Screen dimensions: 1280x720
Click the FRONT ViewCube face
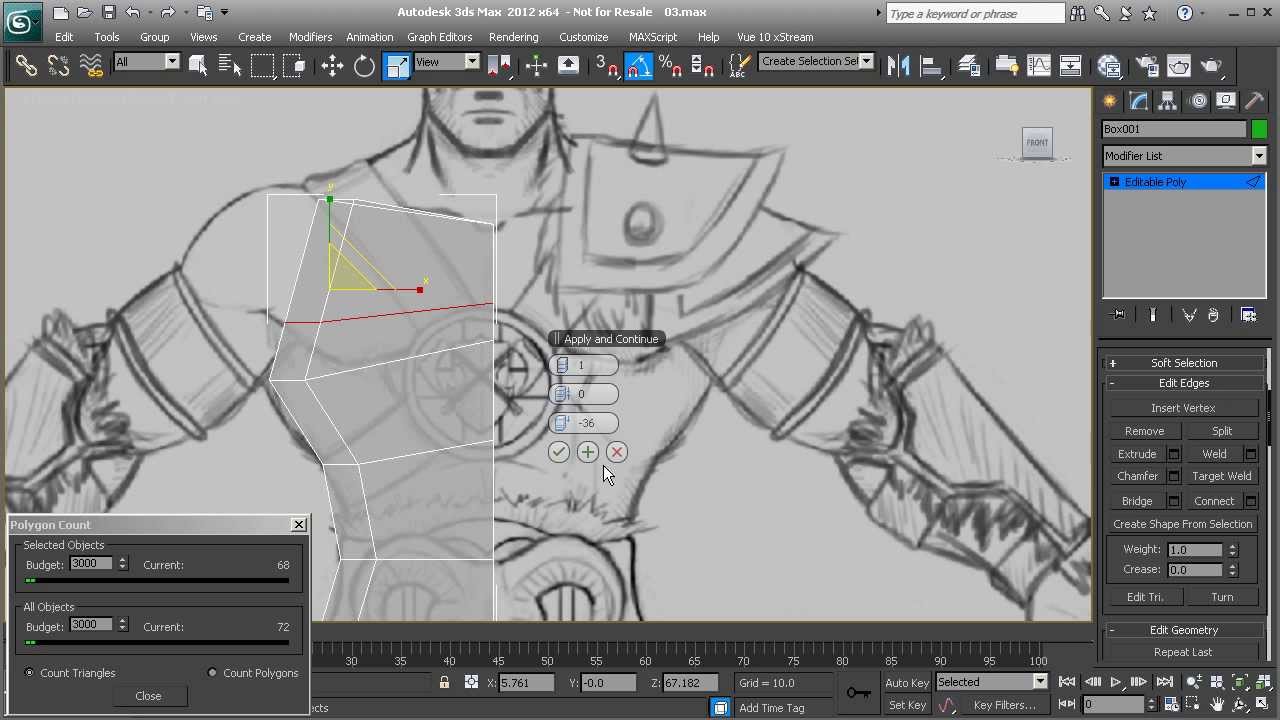click(x=1037, y=142)
